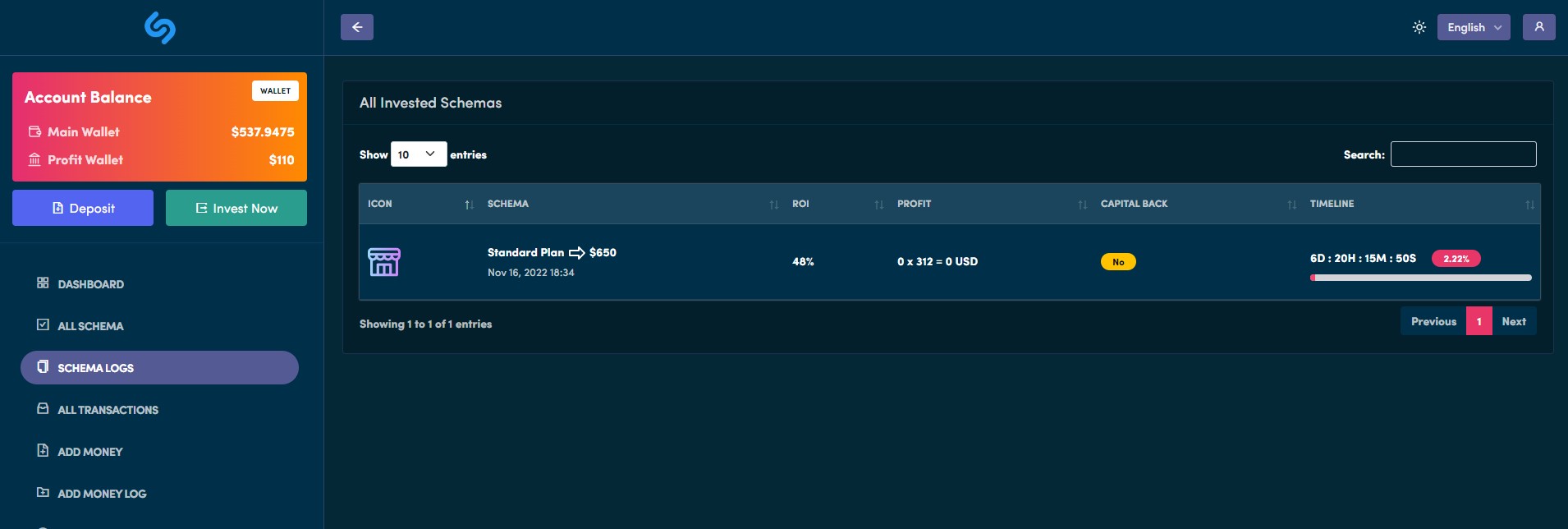Click the Deposit button
Image resolution: width=1568 pixels, height=529 pixels.
tap(83, 208)
